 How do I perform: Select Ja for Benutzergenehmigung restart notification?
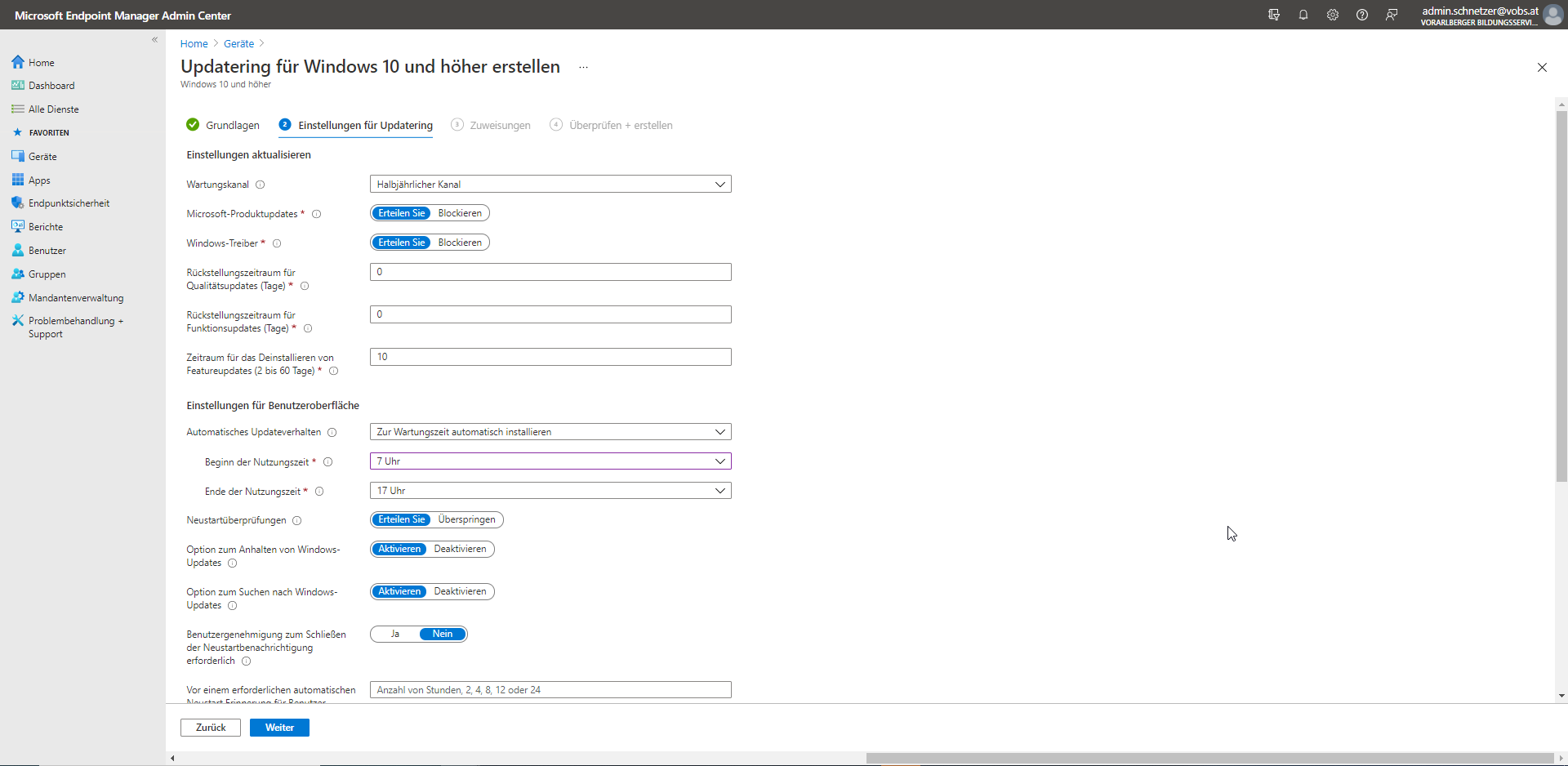(x=395, y=635)
